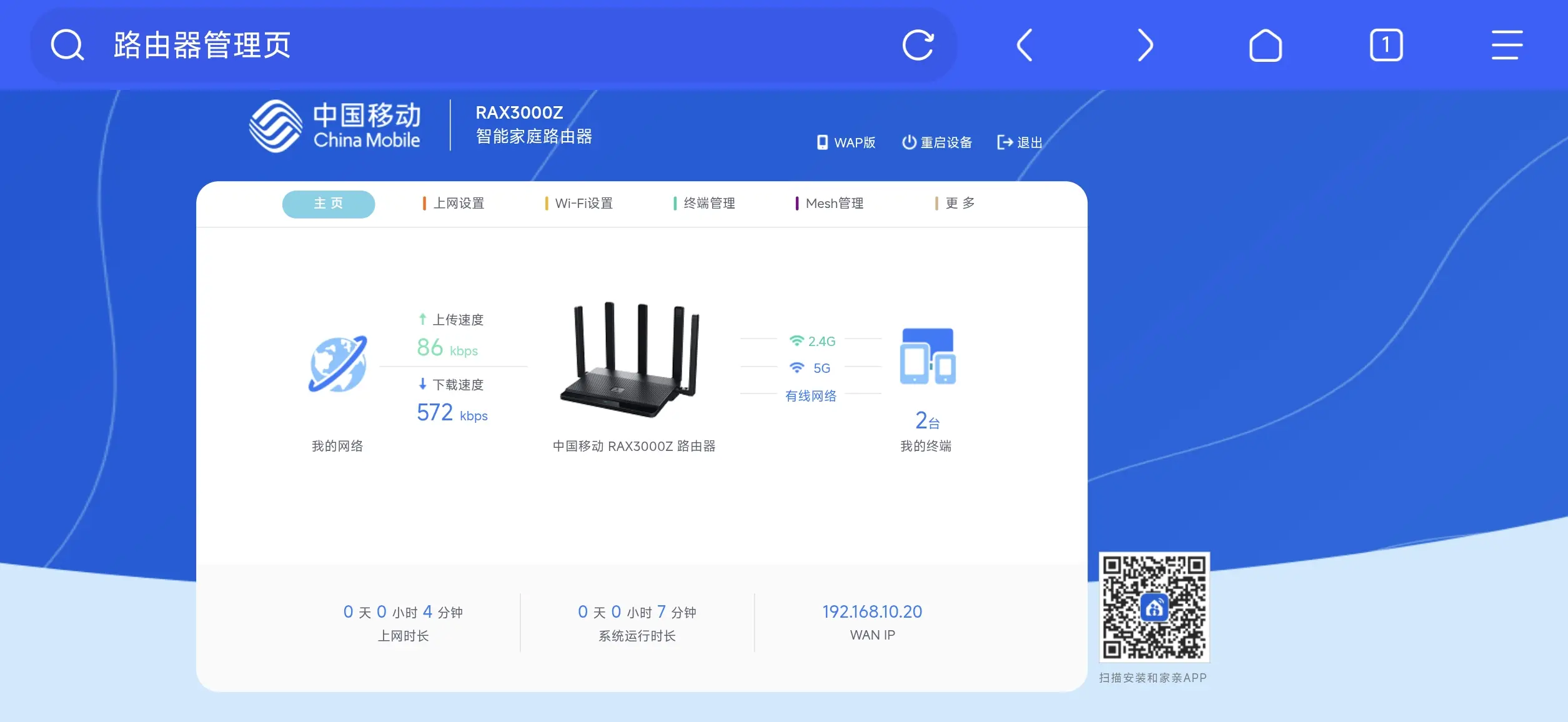Go forward with the right arrow
The width and height of the screenshot is (1568, 722).
1144,45
